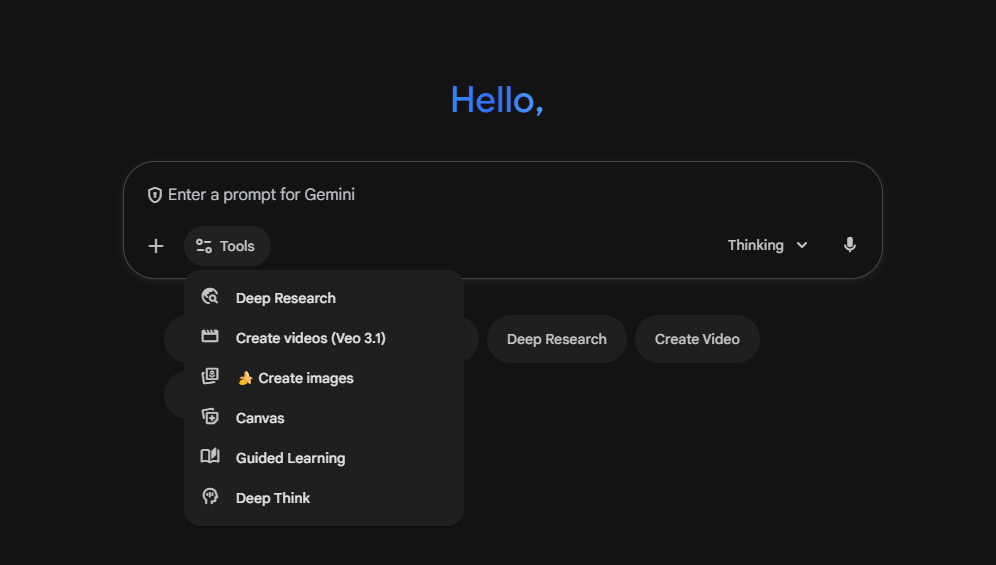Click the Deep Think head icon
The height and width of the screenshot is (565, 996).
coord(210,496)
